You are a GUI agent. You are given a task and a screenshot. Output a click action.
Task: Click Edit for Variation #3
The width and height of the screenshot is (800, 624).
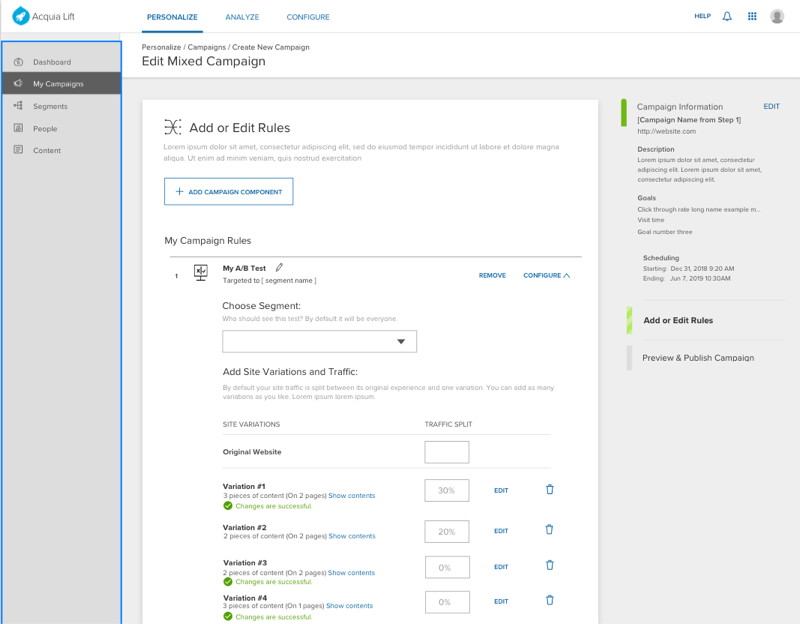(501, 566)
